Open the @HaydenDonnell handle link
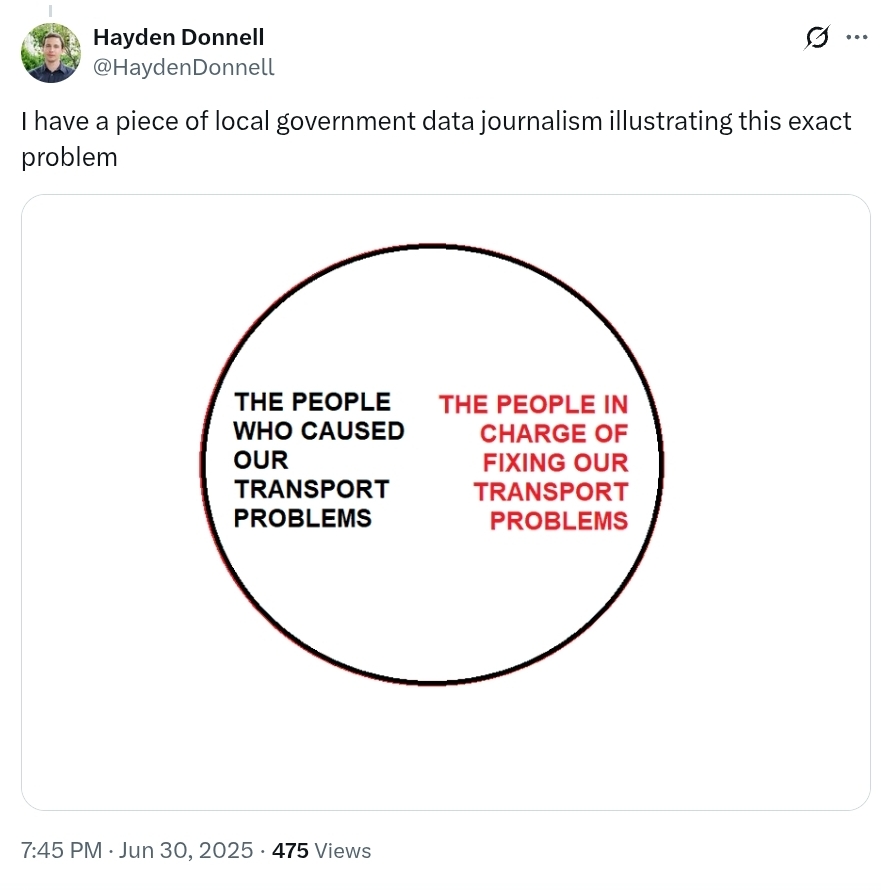Screen dimensions: 881x890 tap(183, 67)
